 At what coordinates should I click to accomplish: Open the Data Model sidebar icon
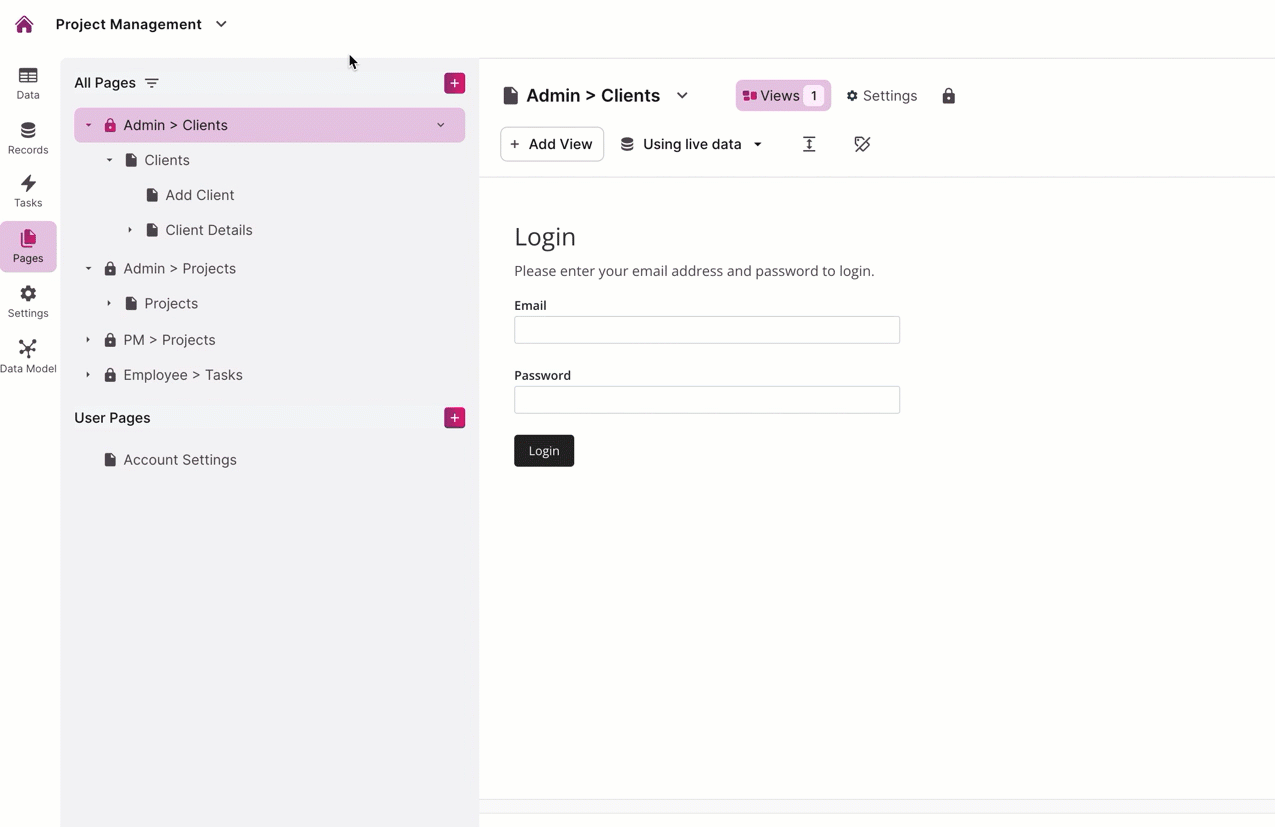click(x=28, y=356)
